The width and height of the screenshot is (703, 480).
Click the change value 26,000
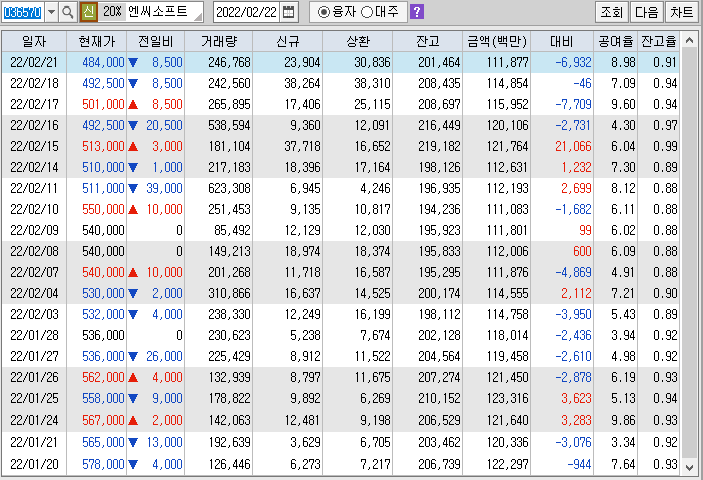[x=164, y=356]
